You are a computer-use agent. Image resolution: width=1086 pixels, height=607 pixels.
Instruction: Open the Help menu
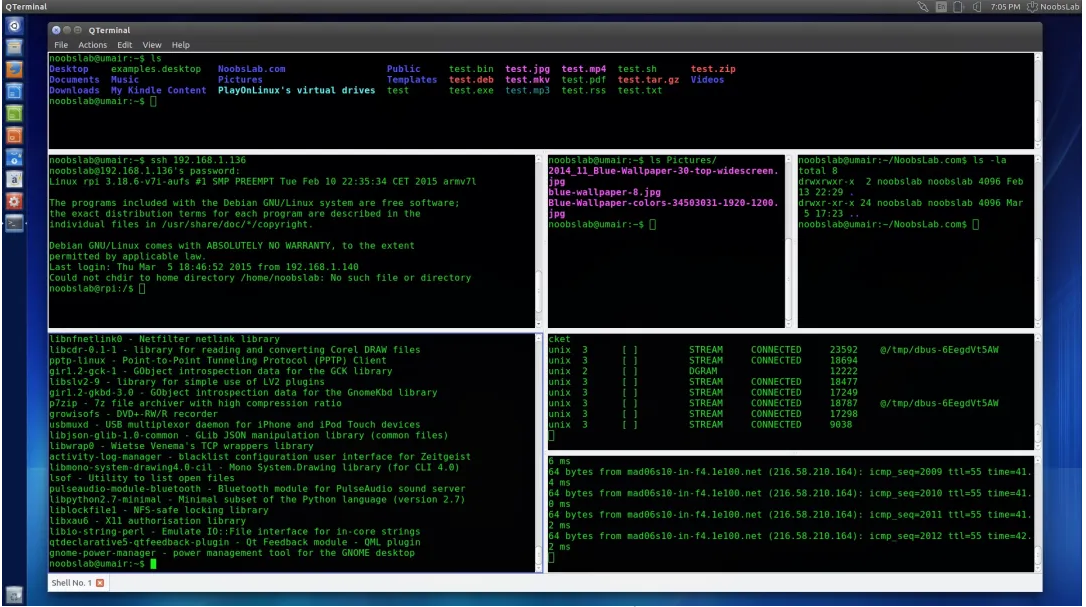tap(180, 45)
